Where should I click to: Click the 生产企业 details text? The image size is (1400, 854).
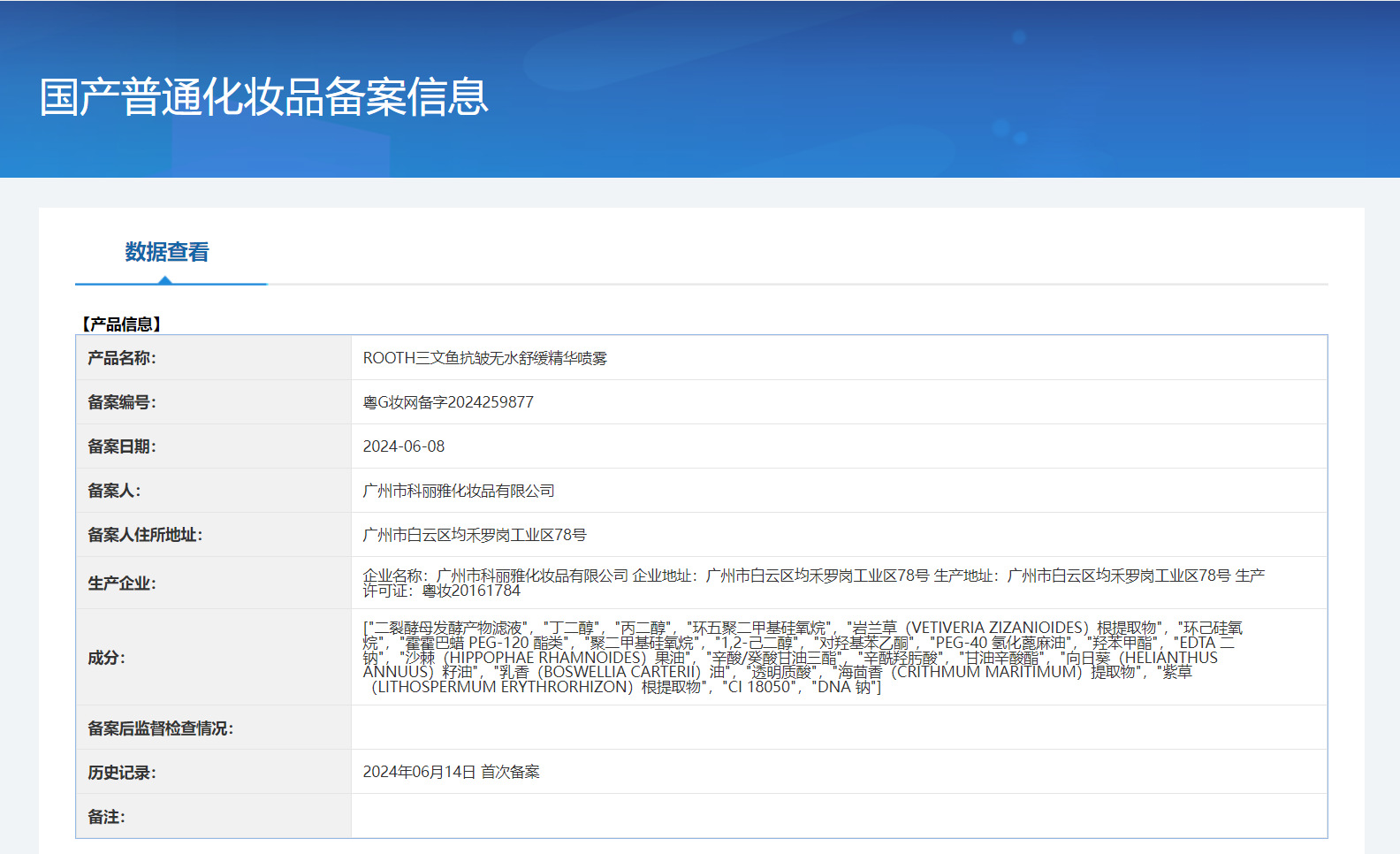tap(813, 583)
